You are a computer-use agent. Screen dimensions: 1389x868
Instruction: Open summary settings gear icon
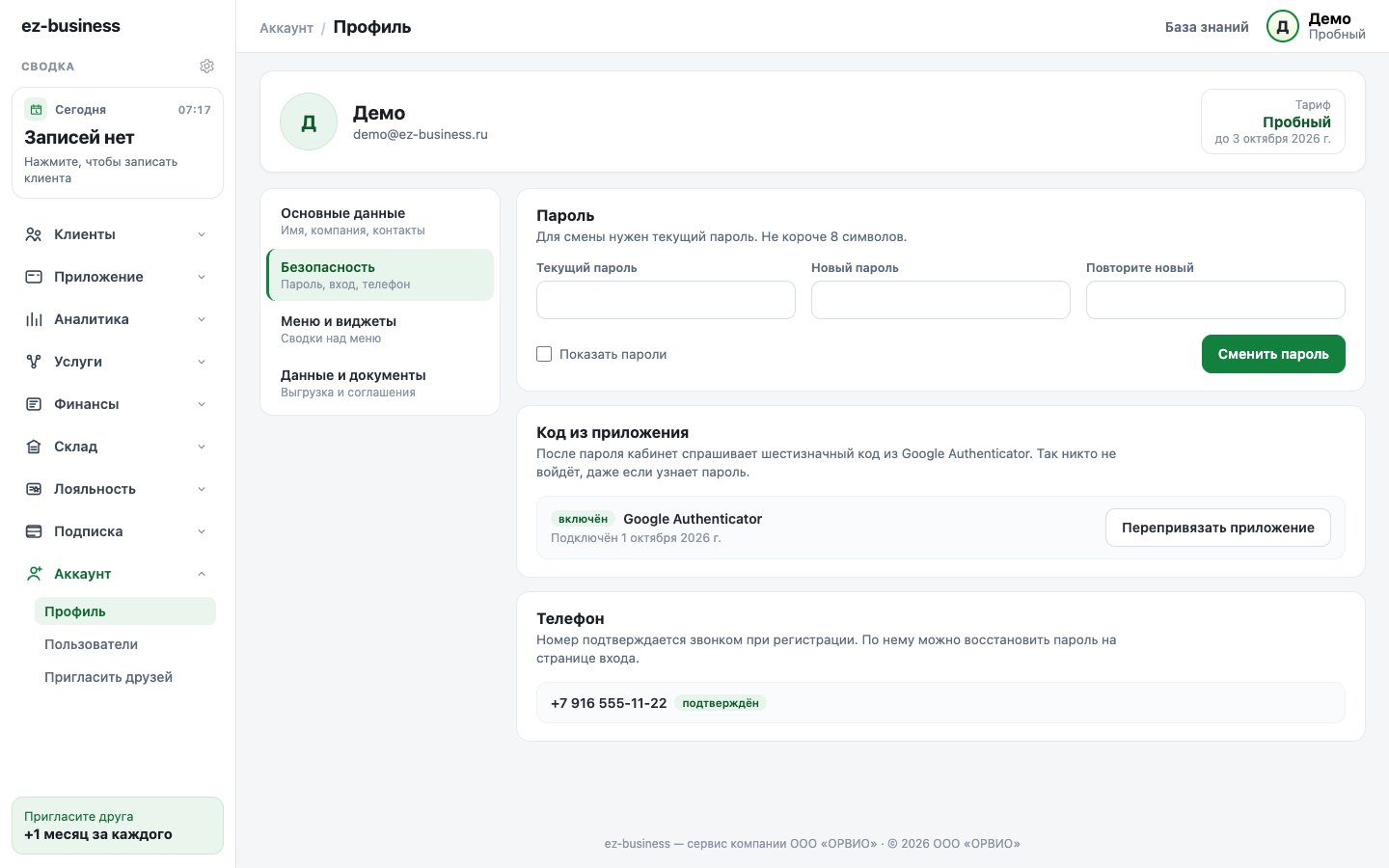click(206, 67)
